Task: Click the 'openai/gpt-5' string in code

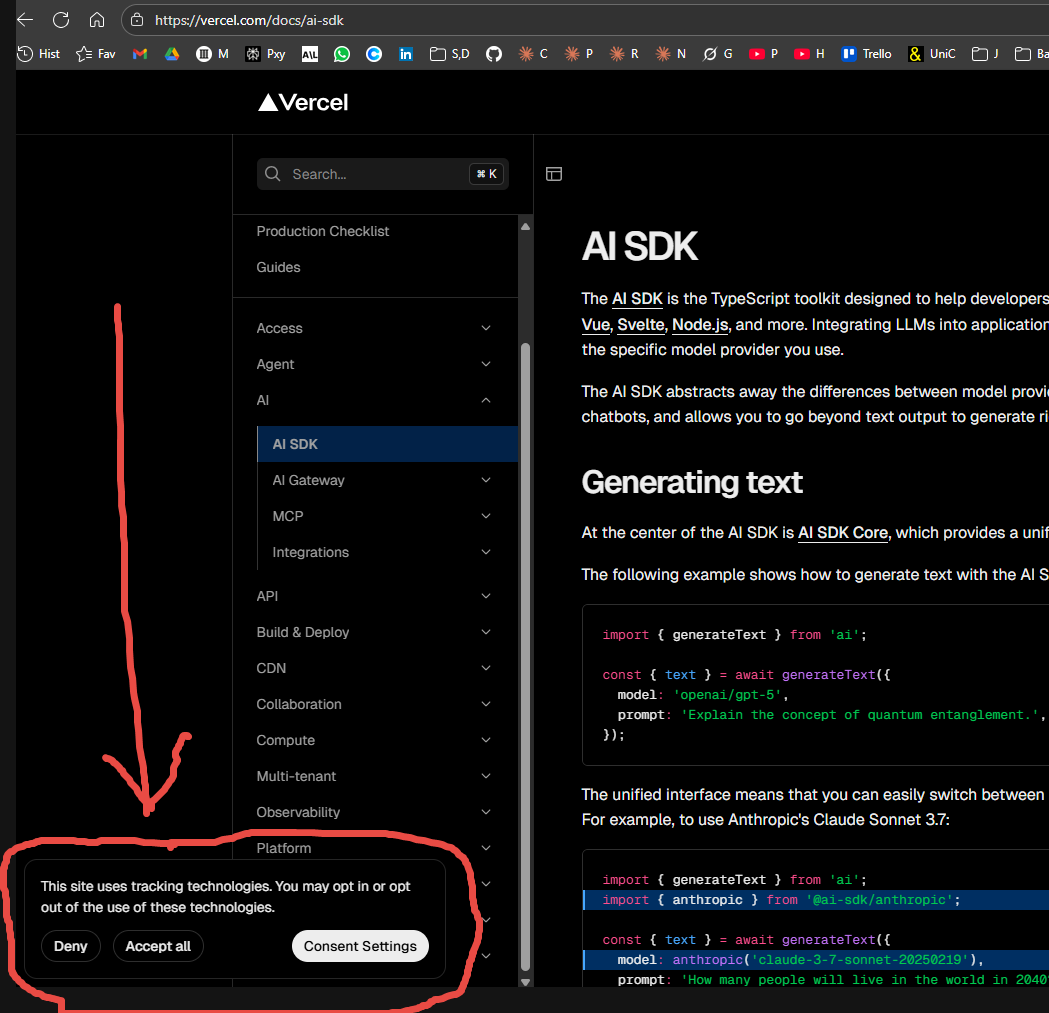Action: [x=727, y=695]
